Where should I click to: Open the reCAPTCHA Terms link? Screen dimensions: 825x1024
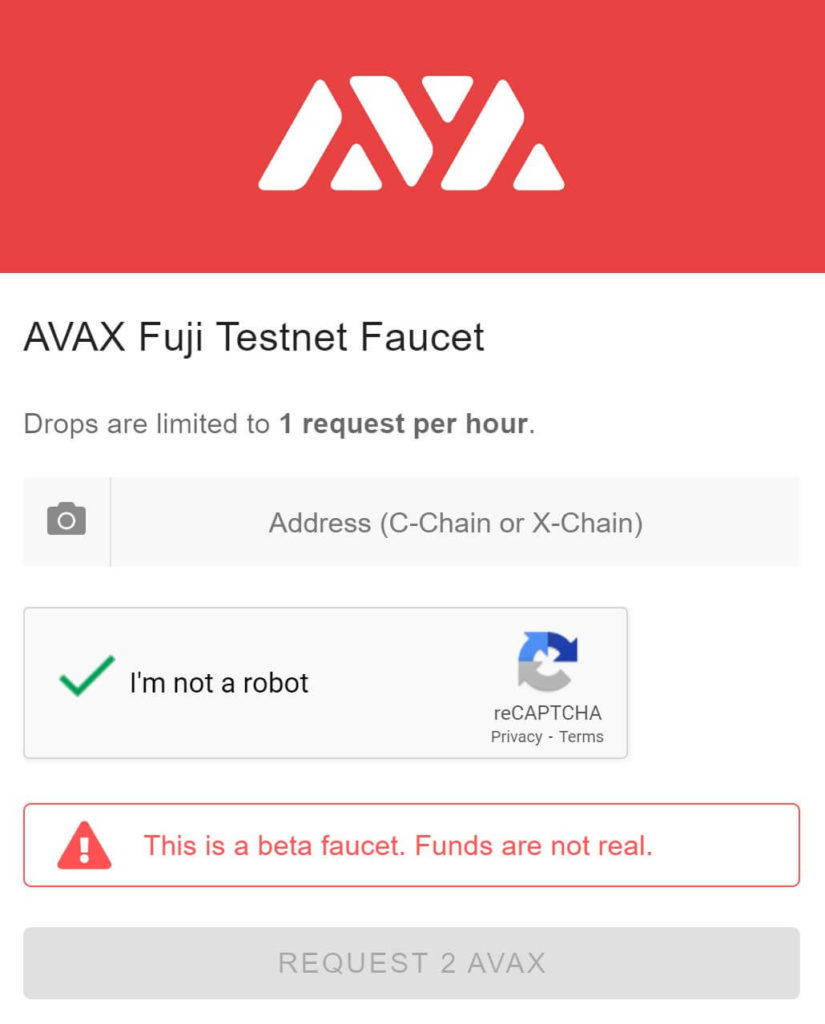[x=581, y=737]
